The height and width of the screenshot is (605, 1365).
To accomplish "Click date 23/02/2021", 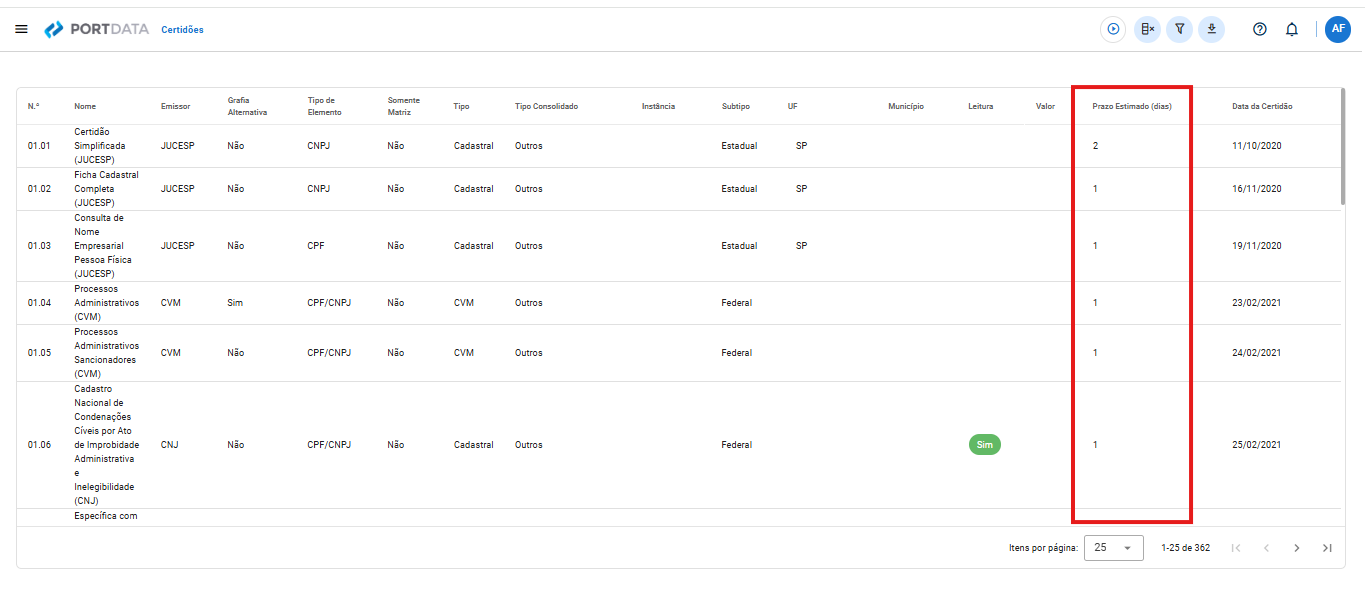I will point(1257,303).
